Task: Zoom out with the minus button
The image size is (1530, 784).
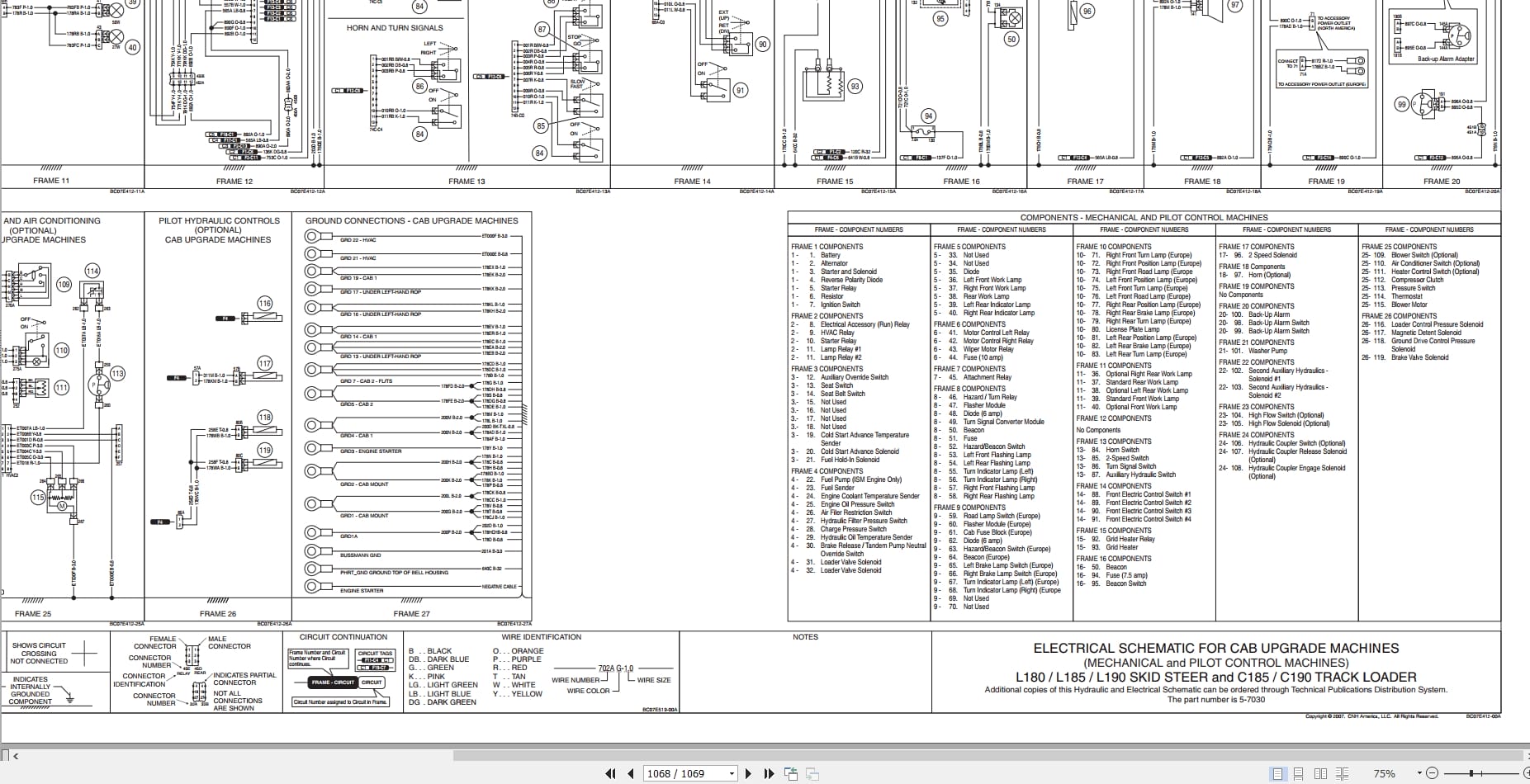Action: pyautogui.click(x=1433, y=773)
